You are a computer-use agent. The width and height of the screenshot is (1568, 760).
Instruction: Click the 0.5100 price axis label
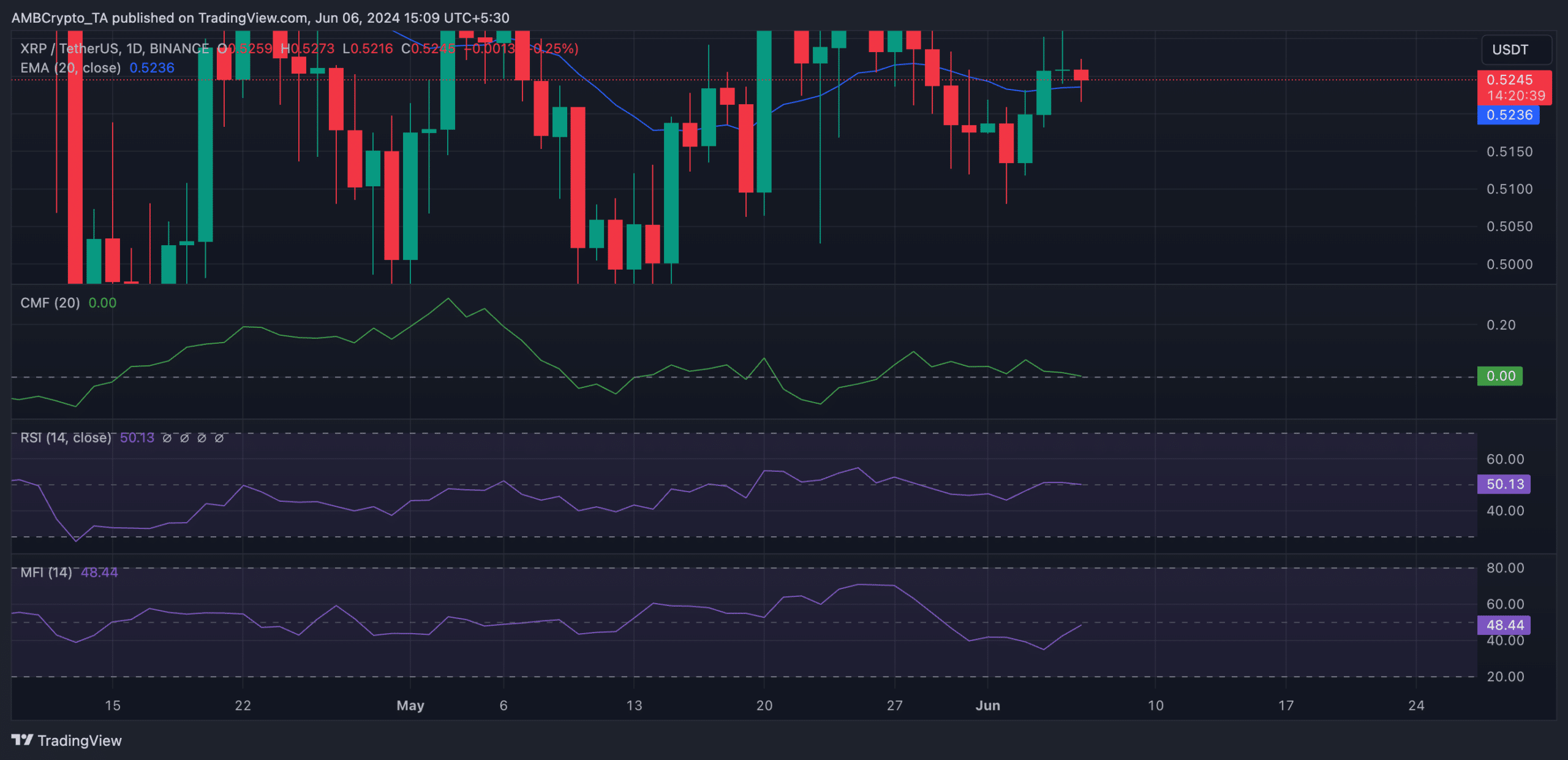[x=1510, y=189]
